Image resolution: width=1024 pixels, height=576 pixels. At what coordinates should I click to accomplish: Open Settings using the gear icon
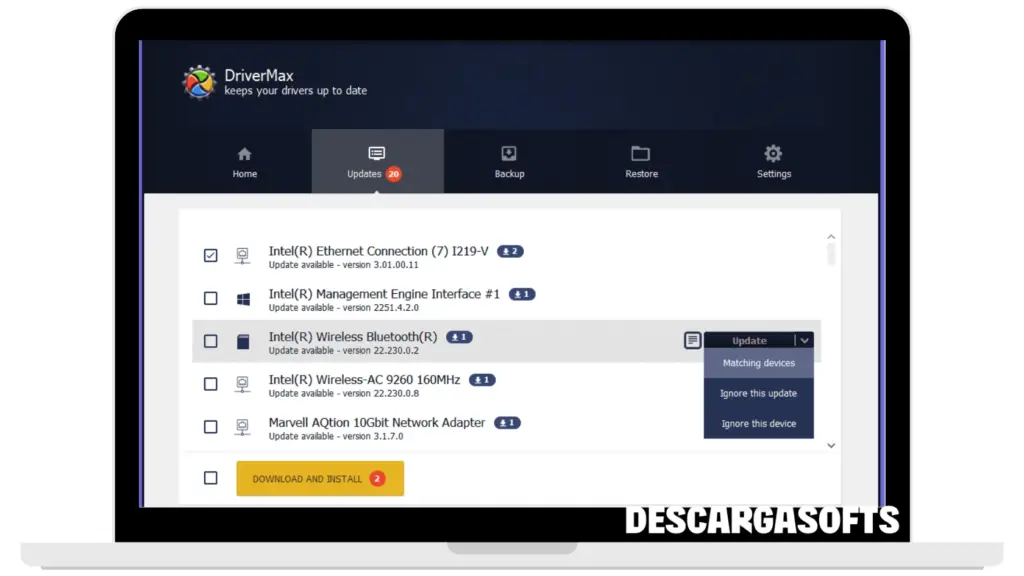click(x=773, y=152)
